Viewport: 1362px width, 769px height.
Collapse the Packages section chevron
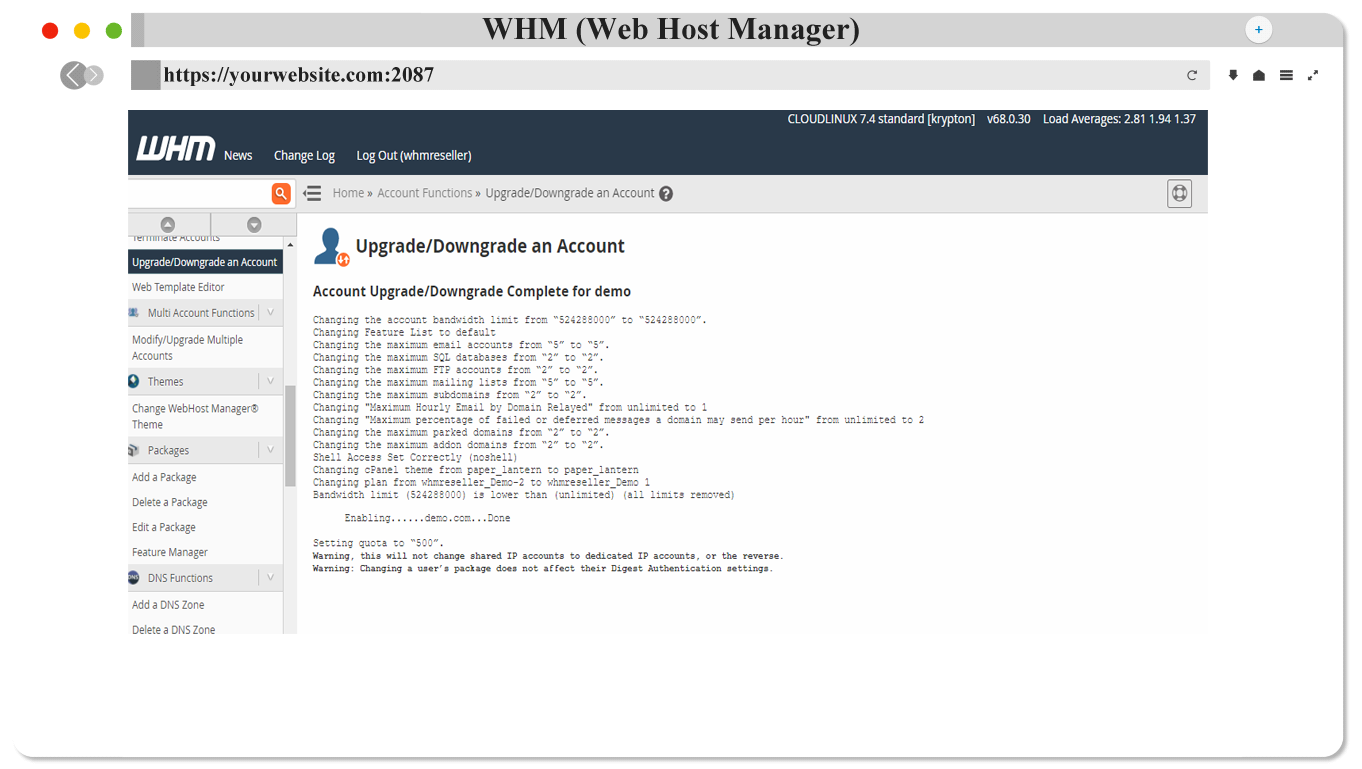(x=270, y=450)
